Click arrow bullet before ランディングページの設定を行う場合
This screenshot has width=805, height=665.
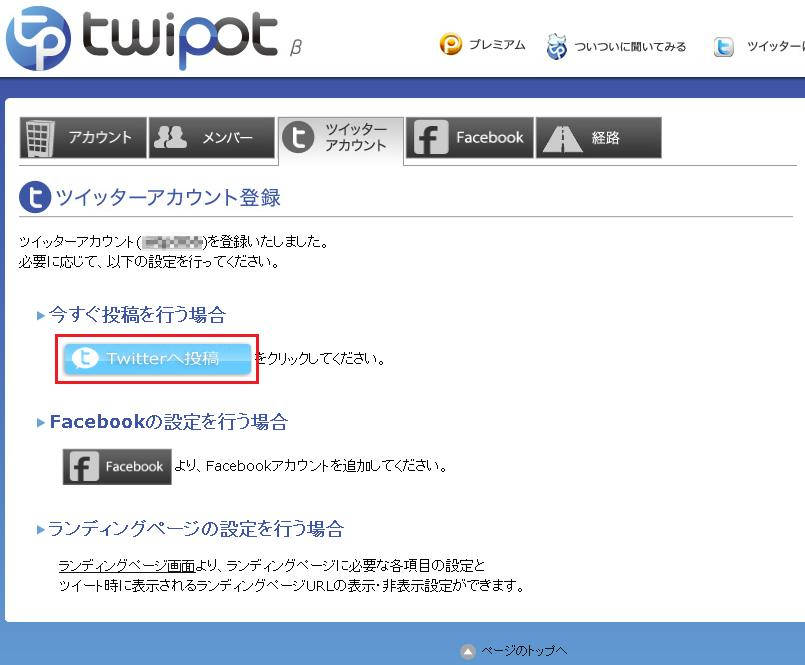pyautogui.click(x=41, y=529)
